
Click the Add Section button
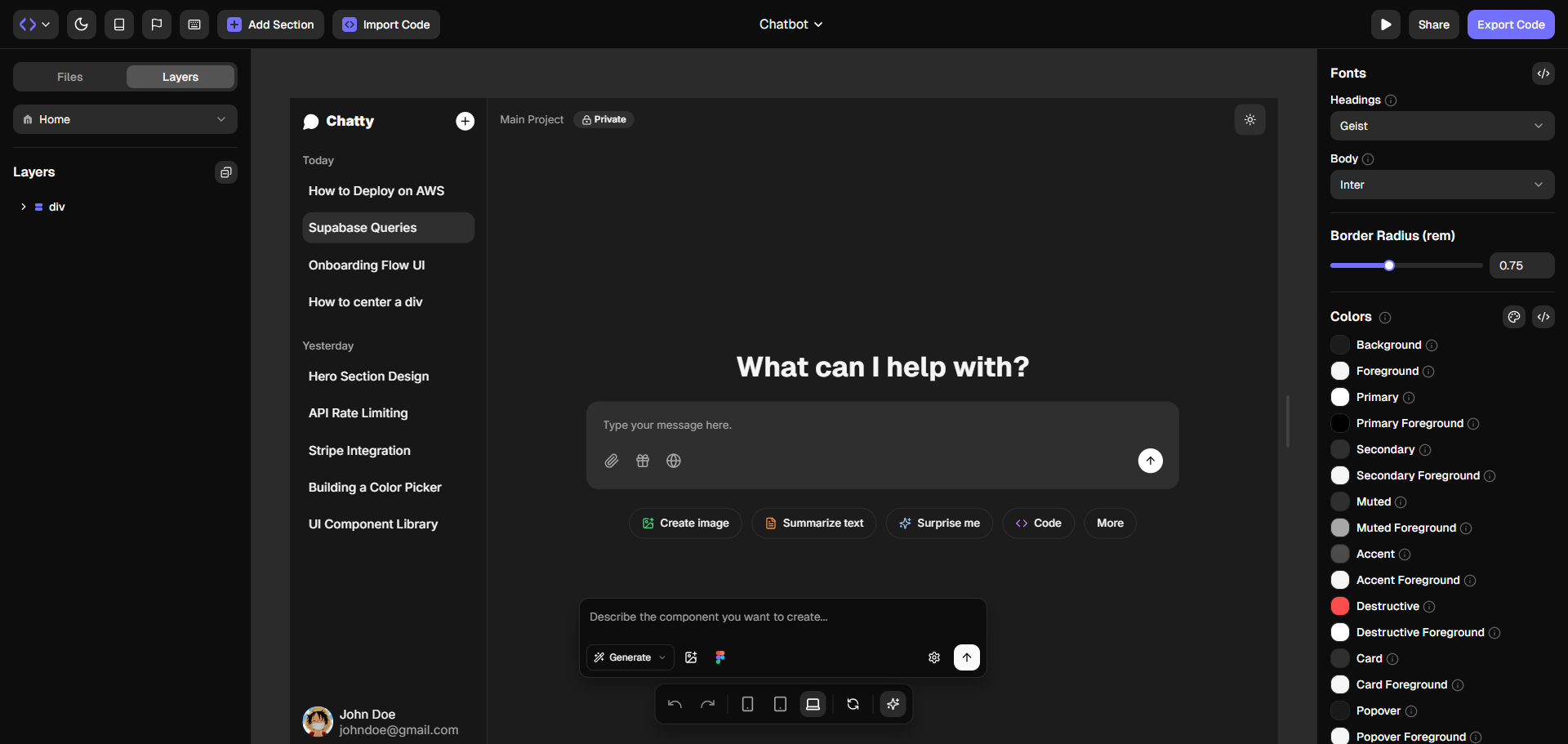click(270, 25)
